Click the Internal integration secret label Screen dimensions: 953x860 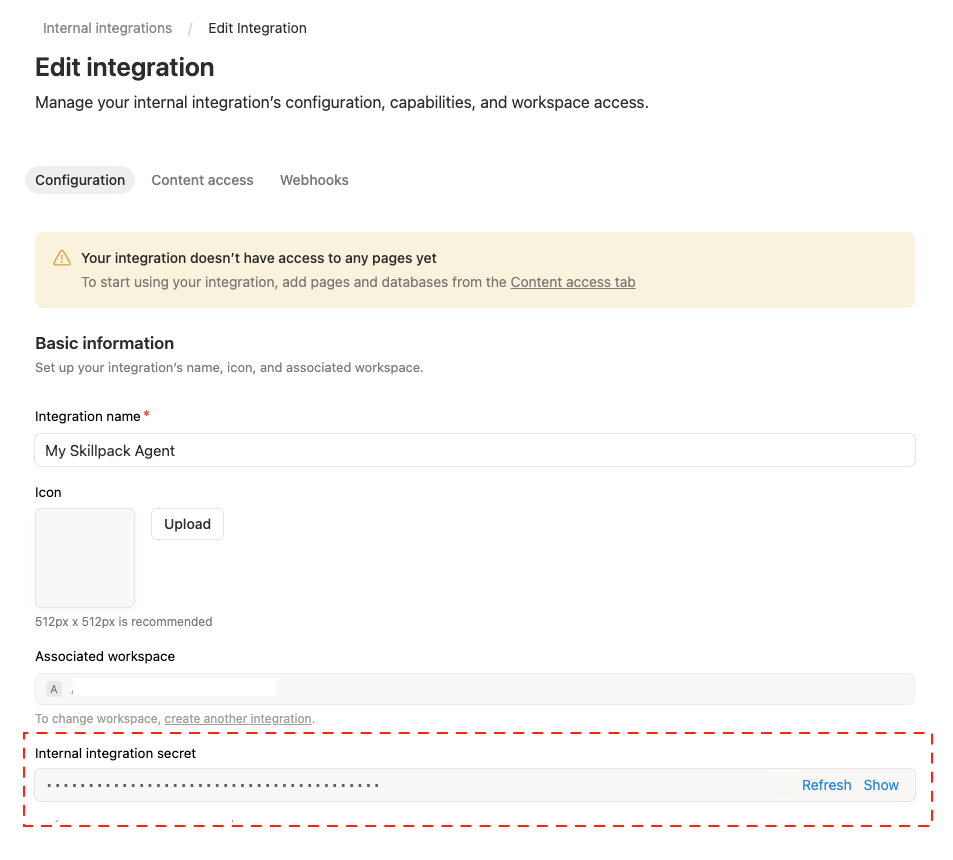pos(115,754)
